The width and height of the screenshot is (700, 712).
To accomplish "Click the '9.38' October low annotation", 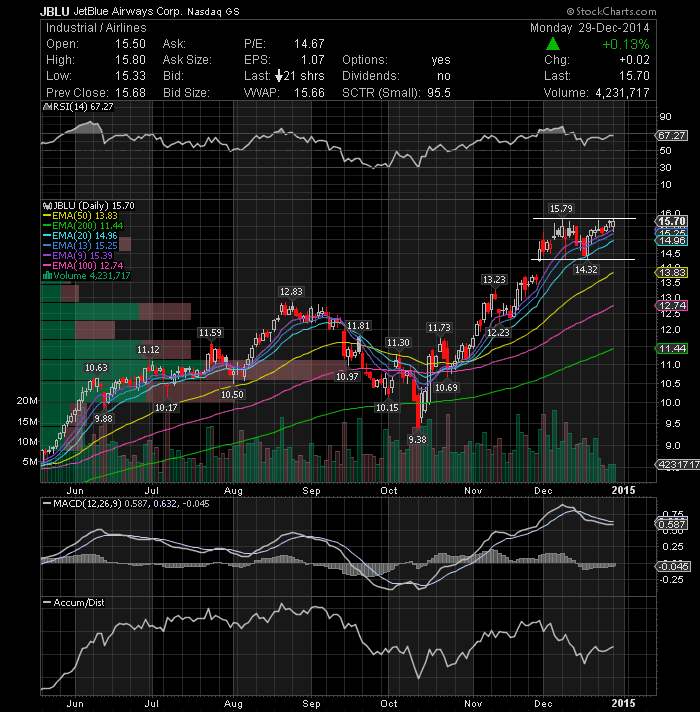I will pos(417,440).
